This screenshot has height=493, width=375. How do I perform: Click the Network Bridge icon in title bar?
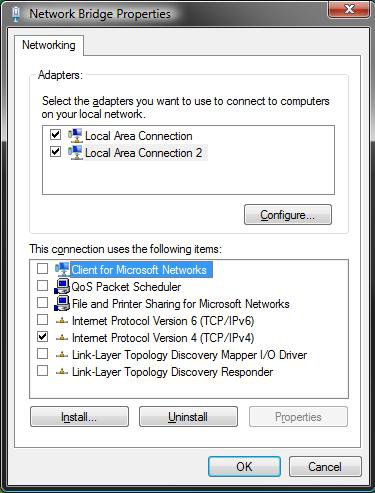click(x=16, y=14)
